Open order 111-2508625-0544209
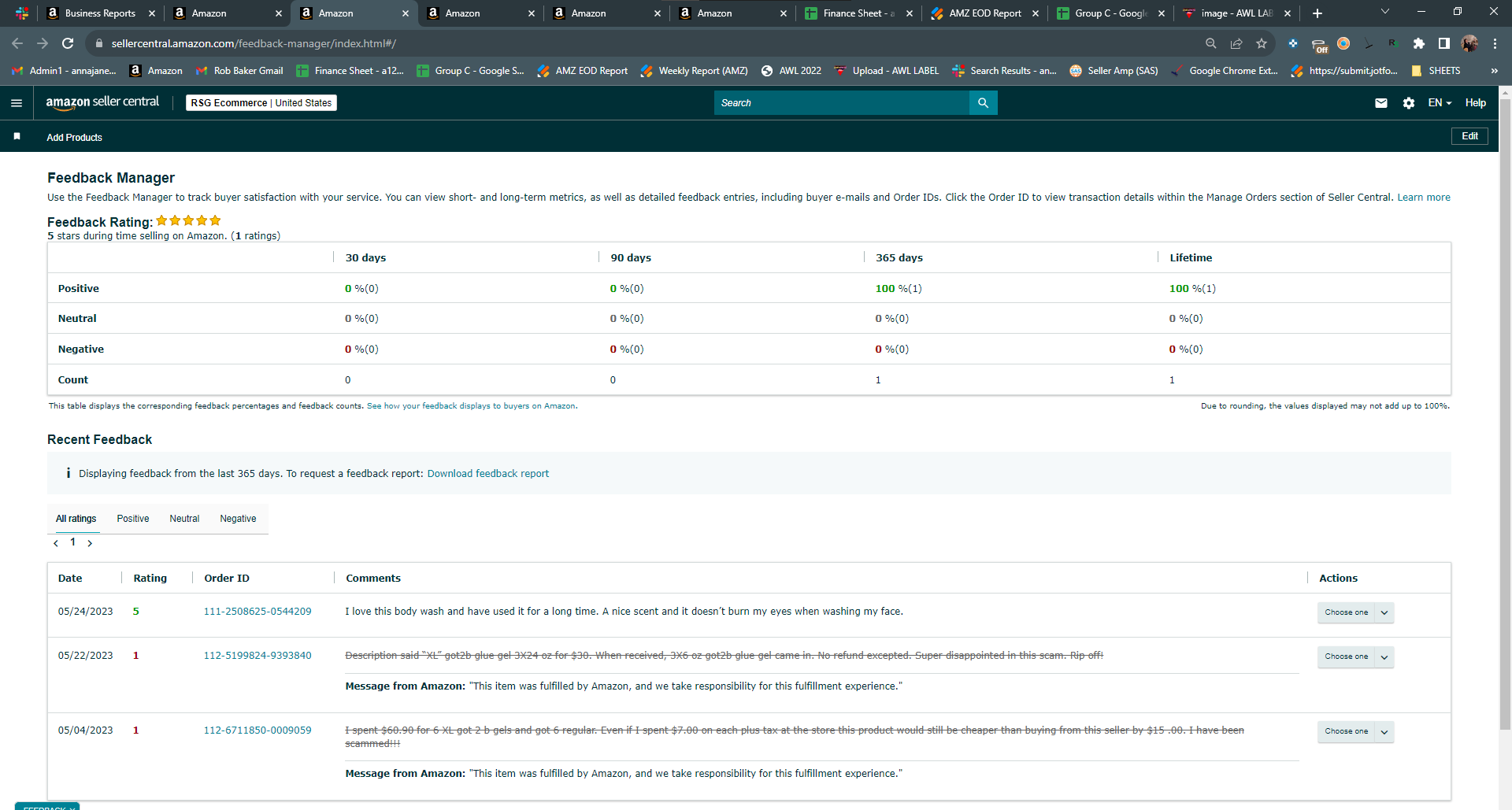Viewport: 1512px width, 810px height. point(258,612)
